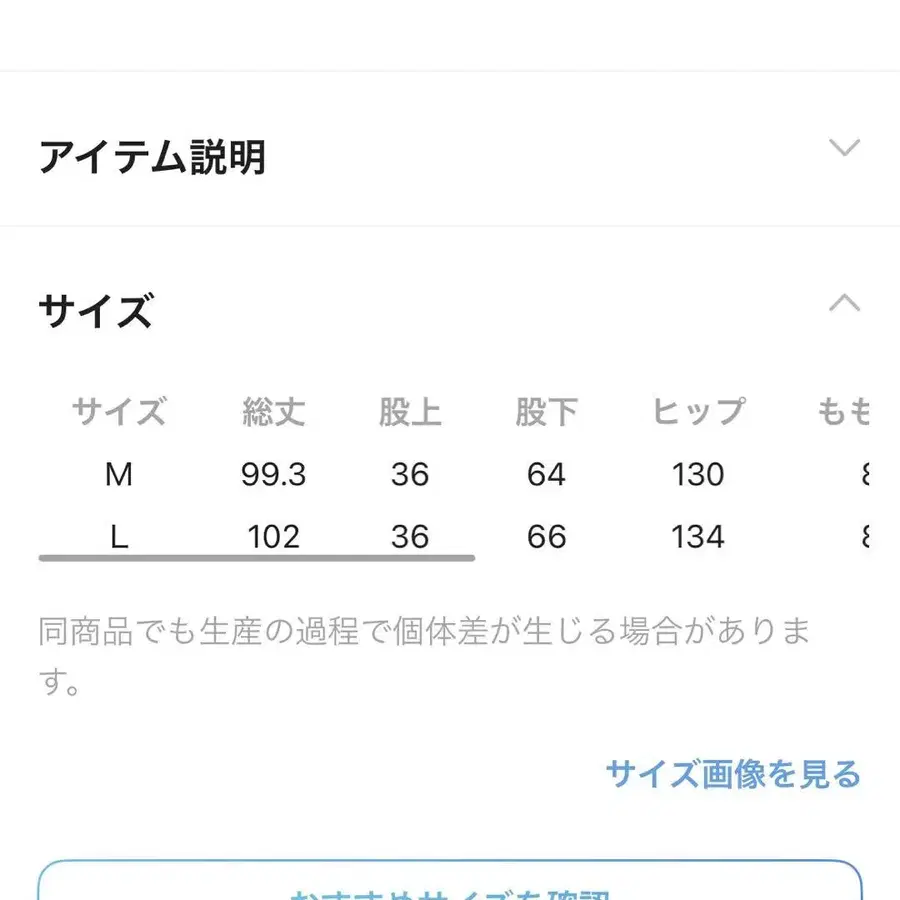Image resolution: width=900 pixels, height=900 pixels.
Task: Click the 102 total length value
Action: click(x=273, y=537)
